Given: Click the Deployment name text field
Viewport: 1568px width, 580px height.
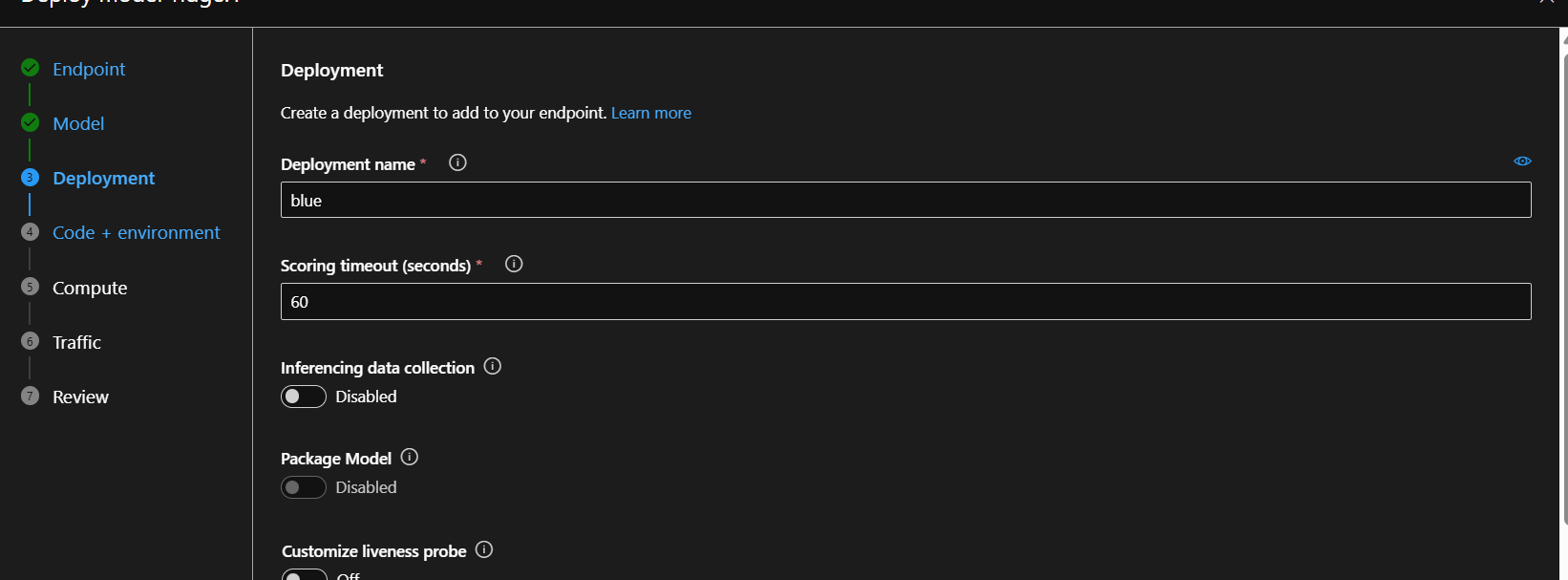Looking at the screenshot, I should click(x=905, y=200).
